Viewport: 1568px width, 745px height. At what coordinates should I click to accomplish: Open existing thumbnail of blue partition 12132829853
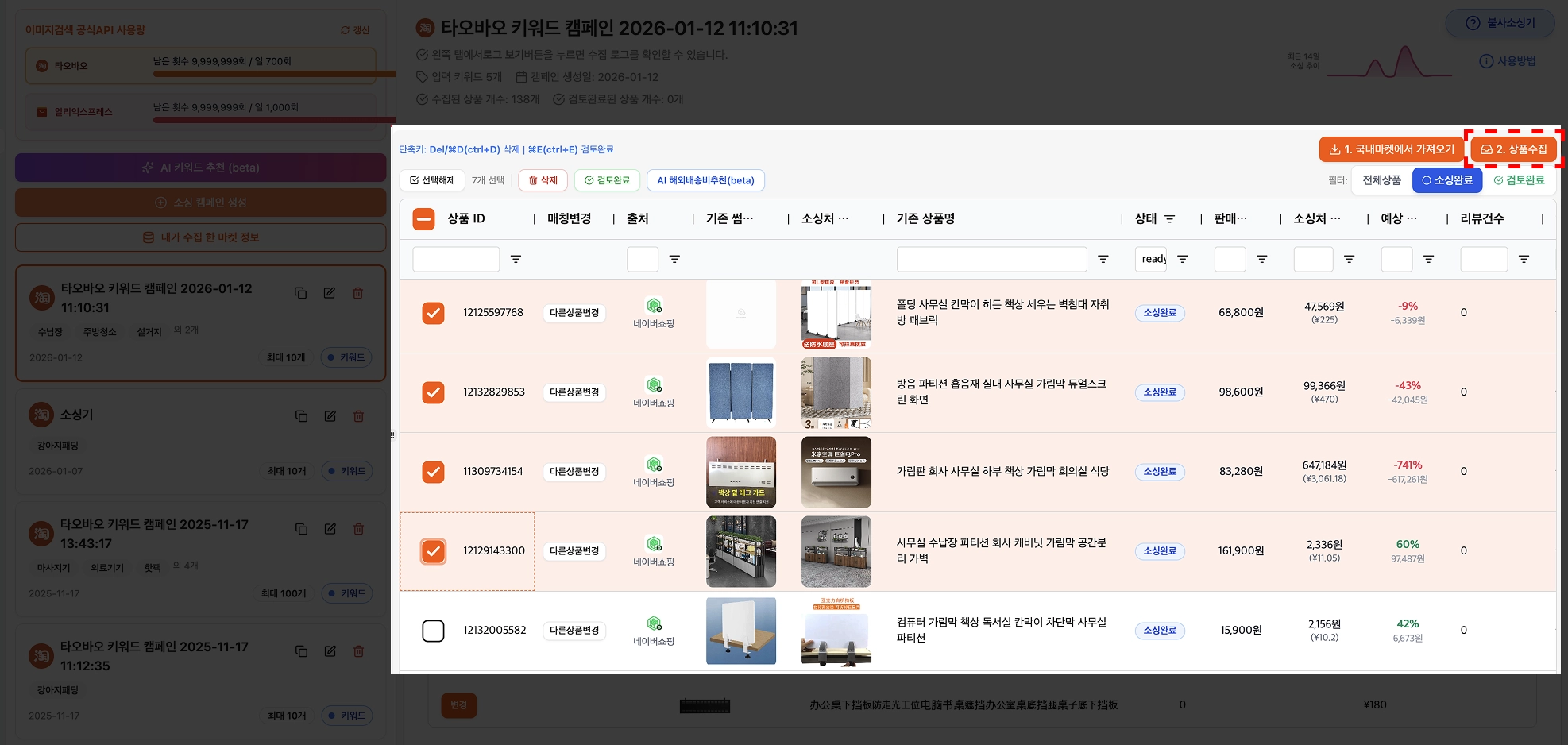pos(741,392)
